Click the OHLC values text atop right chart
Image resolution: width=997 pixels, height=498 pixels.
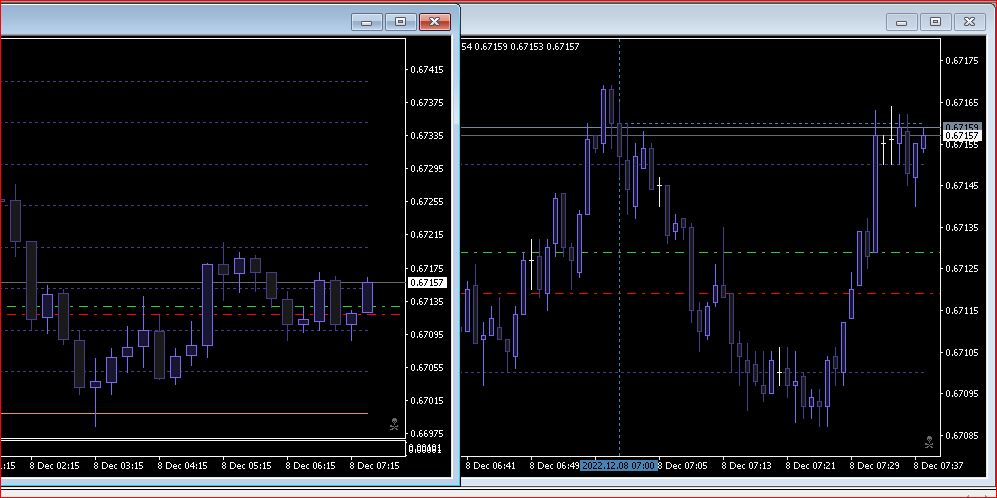(520, 46)
